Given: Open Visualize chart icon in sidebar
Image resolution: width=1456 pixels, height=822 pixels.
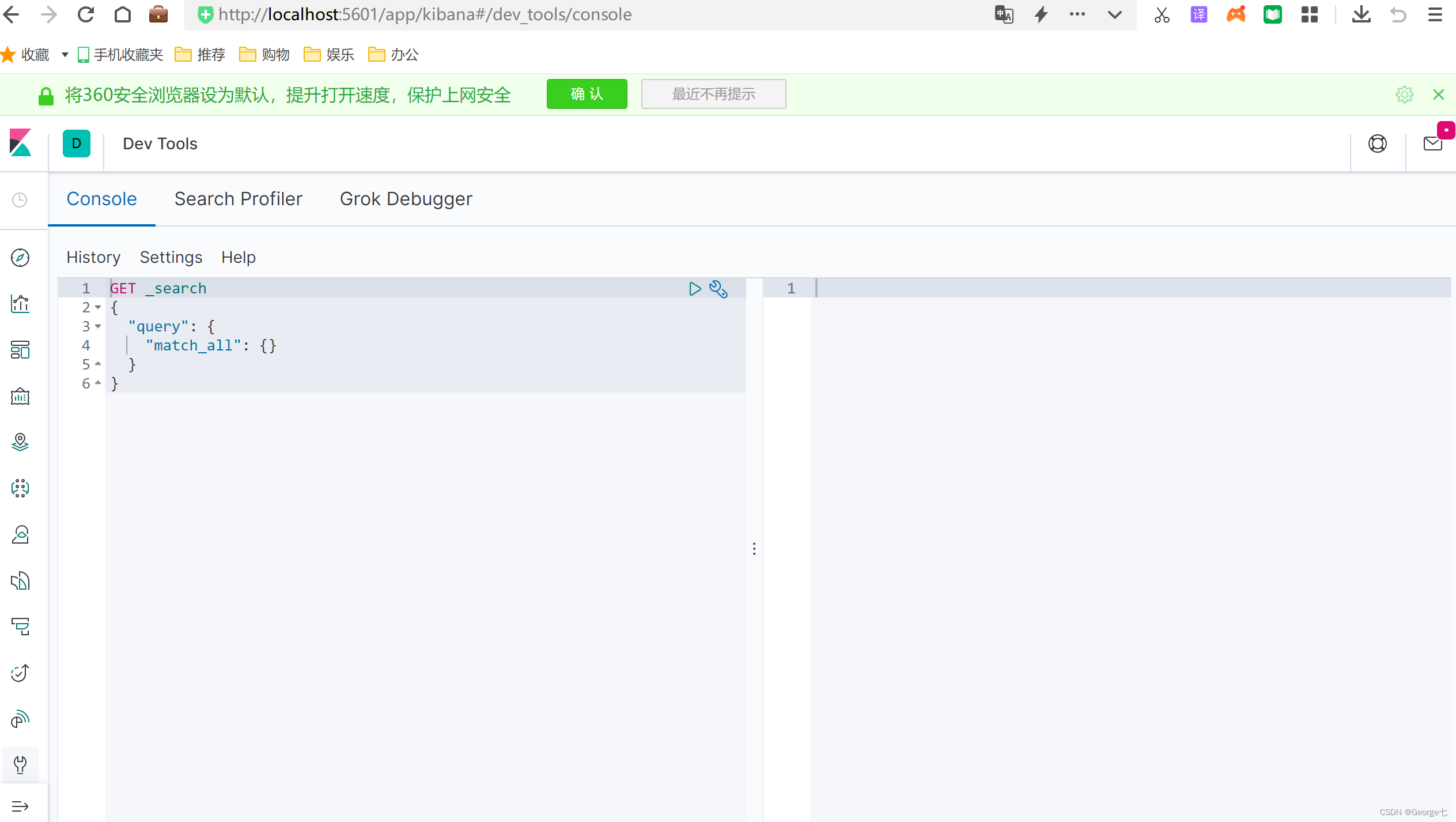Looking at the screenshot, I should (20, 304).
